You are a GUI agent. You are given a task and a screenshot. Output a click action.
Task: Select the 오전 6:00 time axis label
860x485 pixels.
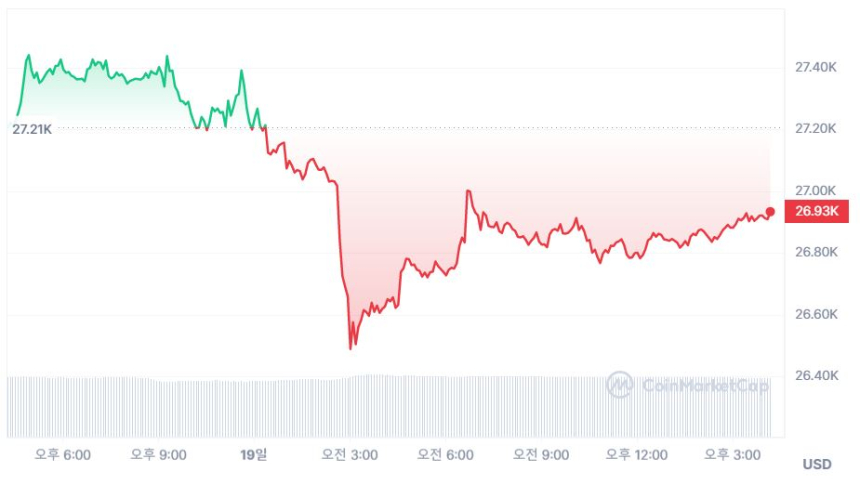pos(445,455)
